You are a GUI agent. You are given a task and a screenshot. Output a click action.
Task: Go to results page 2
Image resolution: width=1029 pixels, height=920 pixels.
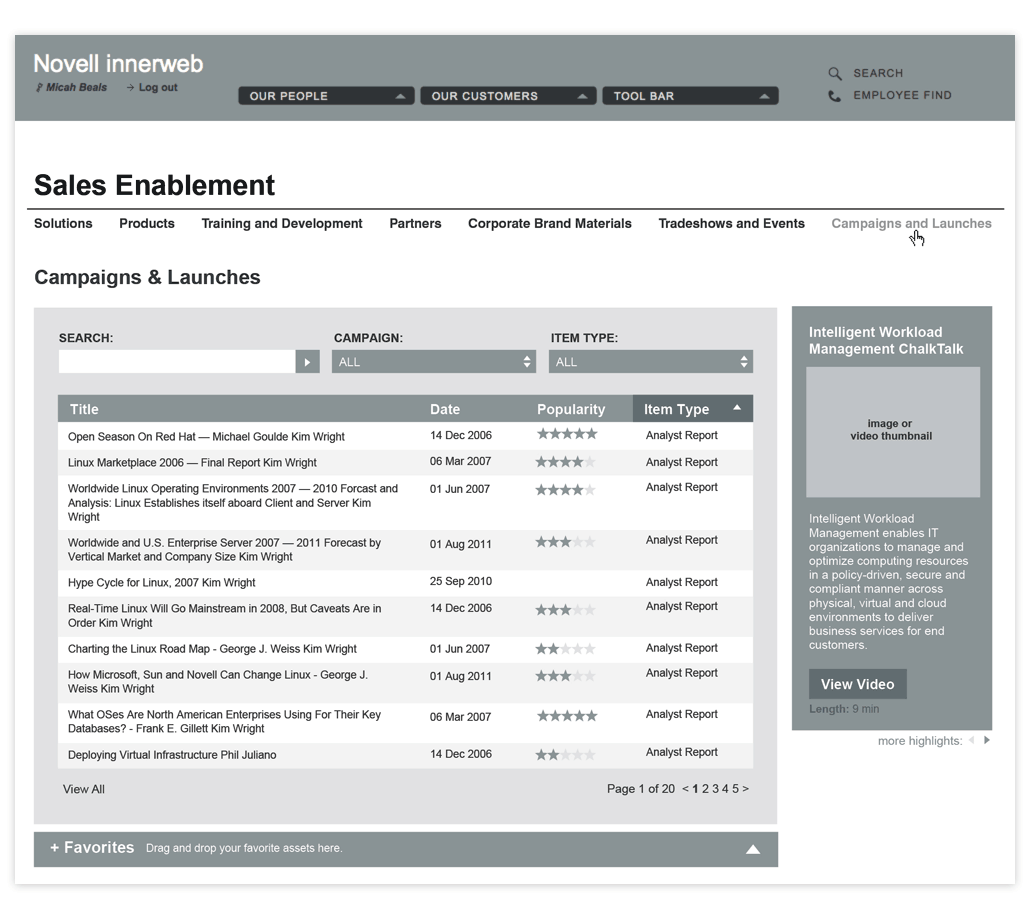click(x=705, y=789)
